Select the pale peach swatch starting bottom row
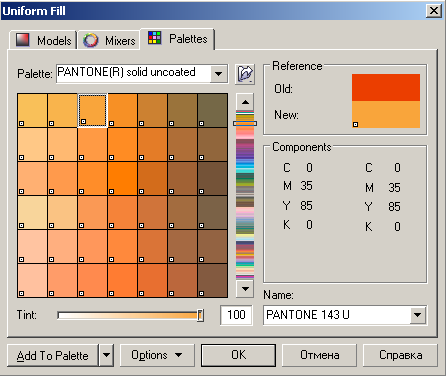 click(32, 280)
